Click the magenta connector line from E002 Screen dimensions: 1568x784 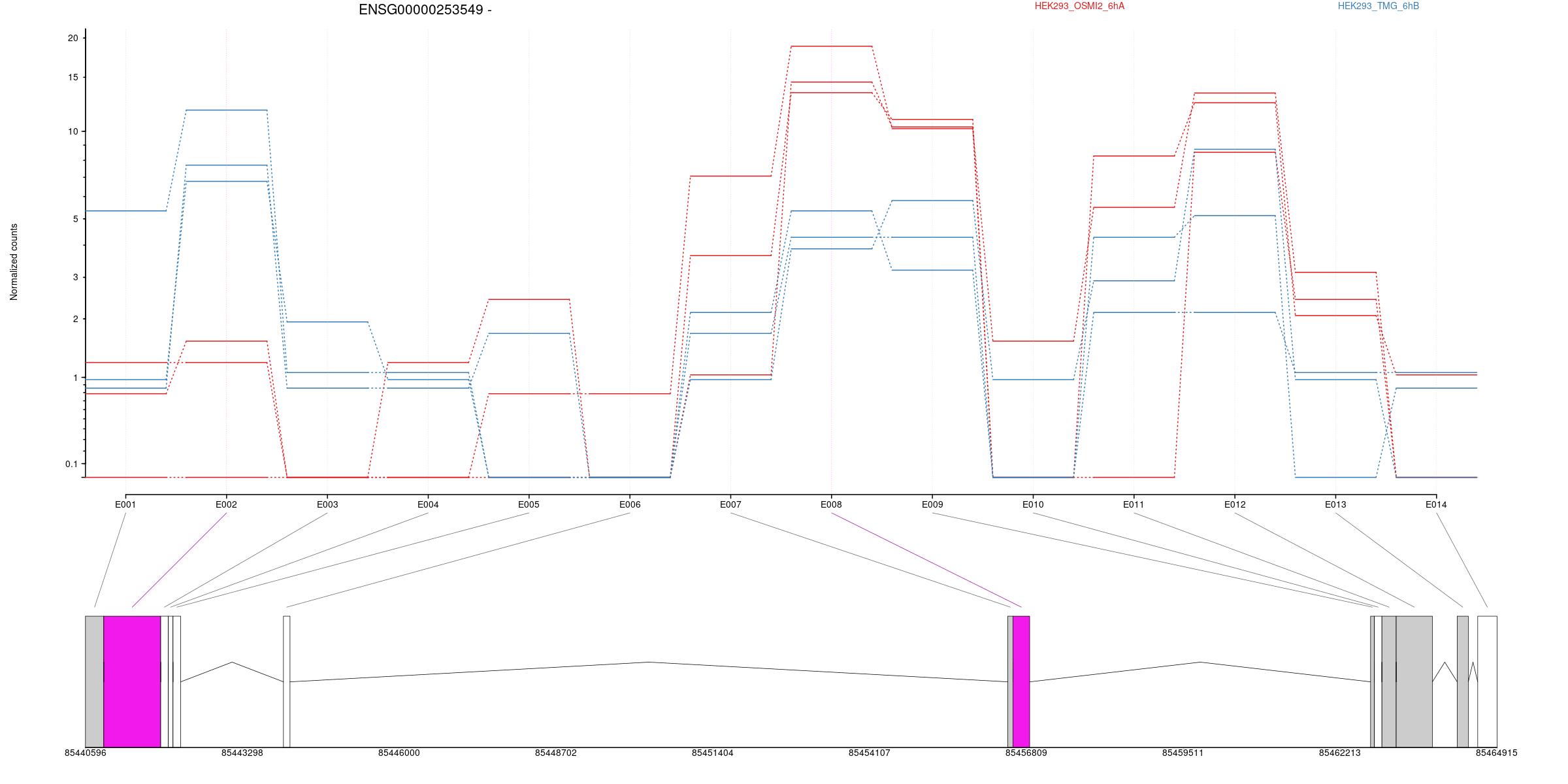coord(179,560)
